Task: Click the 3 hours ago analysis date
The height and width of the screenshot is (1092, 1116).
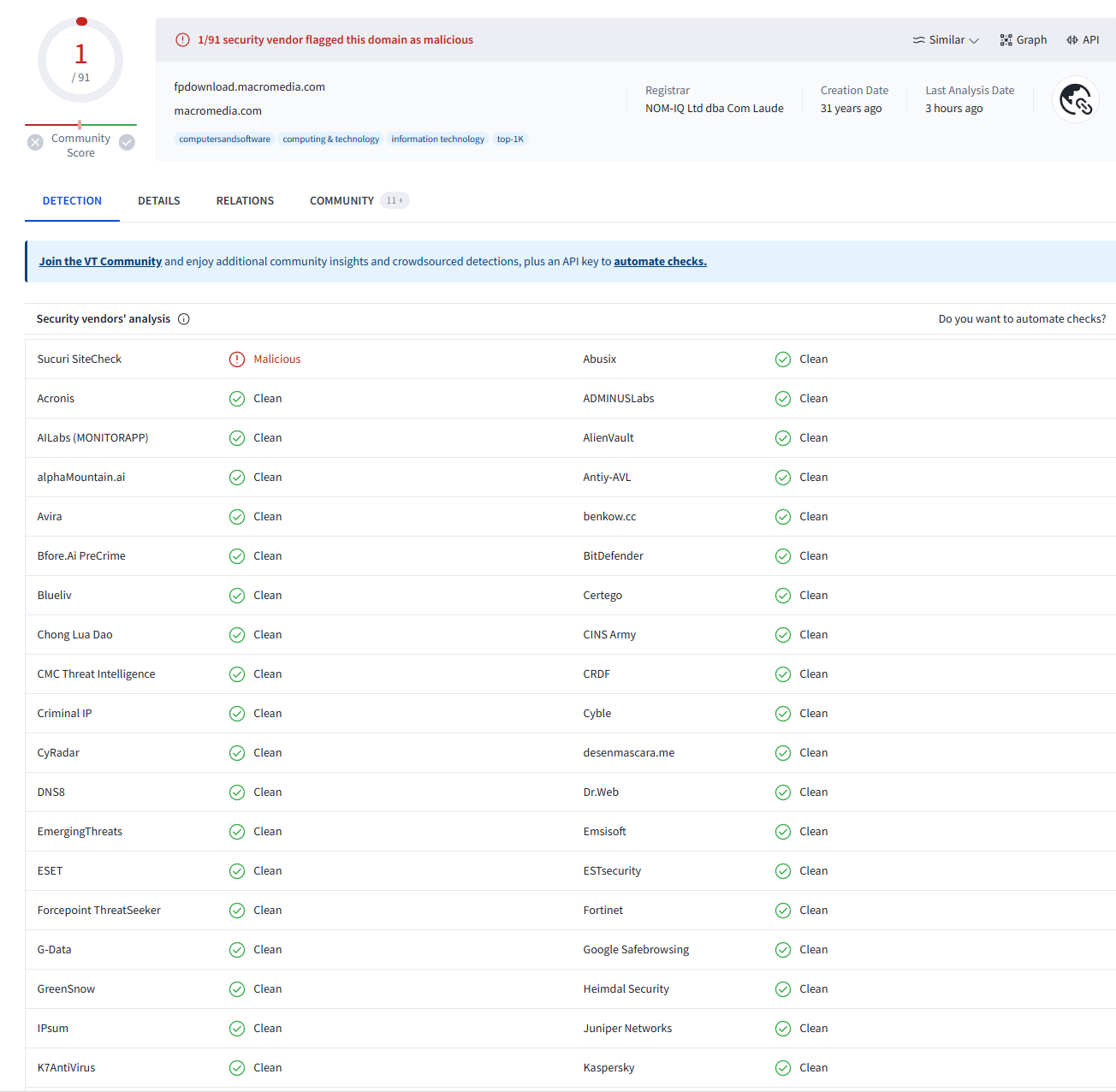Action: point(953,109)
